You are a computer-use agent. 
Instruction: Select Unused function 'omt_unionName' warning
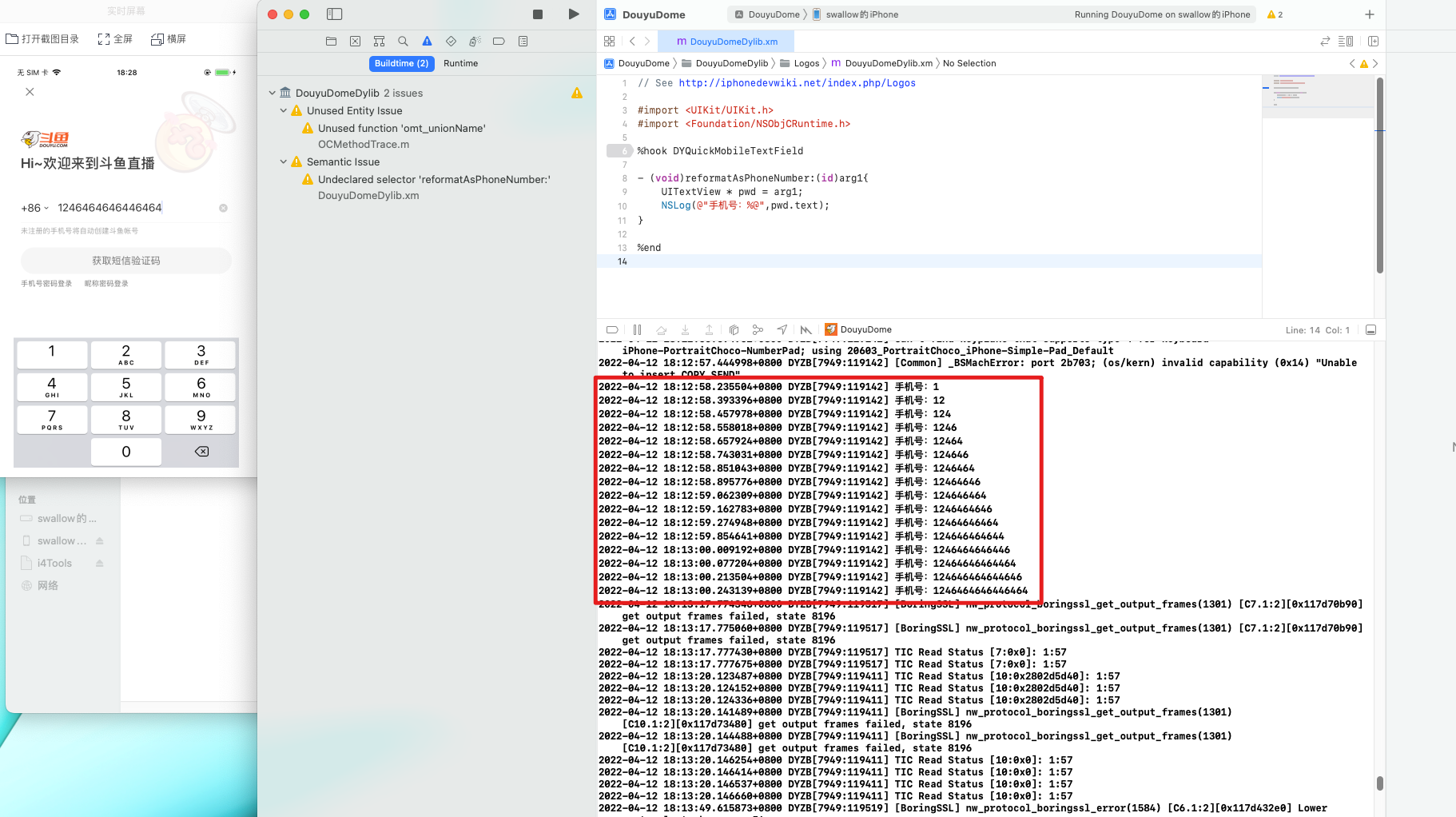coord(401,128)
